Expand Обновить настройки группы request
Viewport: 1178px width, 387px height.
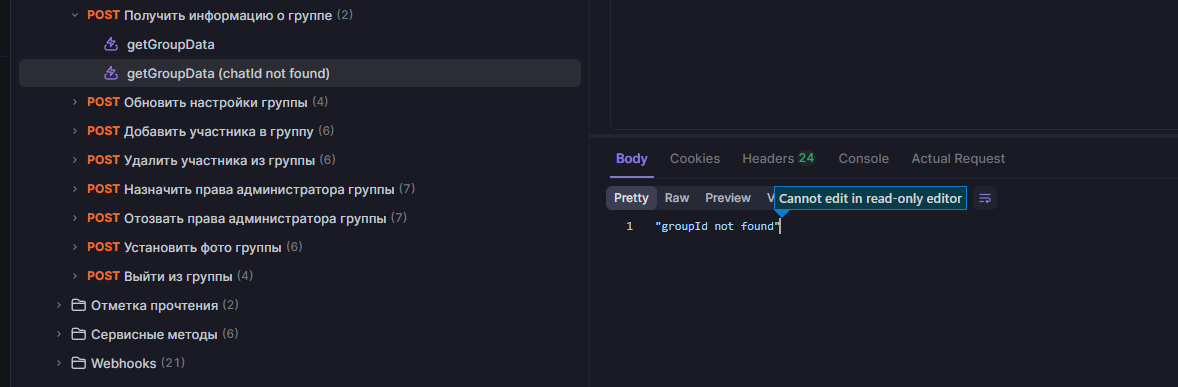74,101
